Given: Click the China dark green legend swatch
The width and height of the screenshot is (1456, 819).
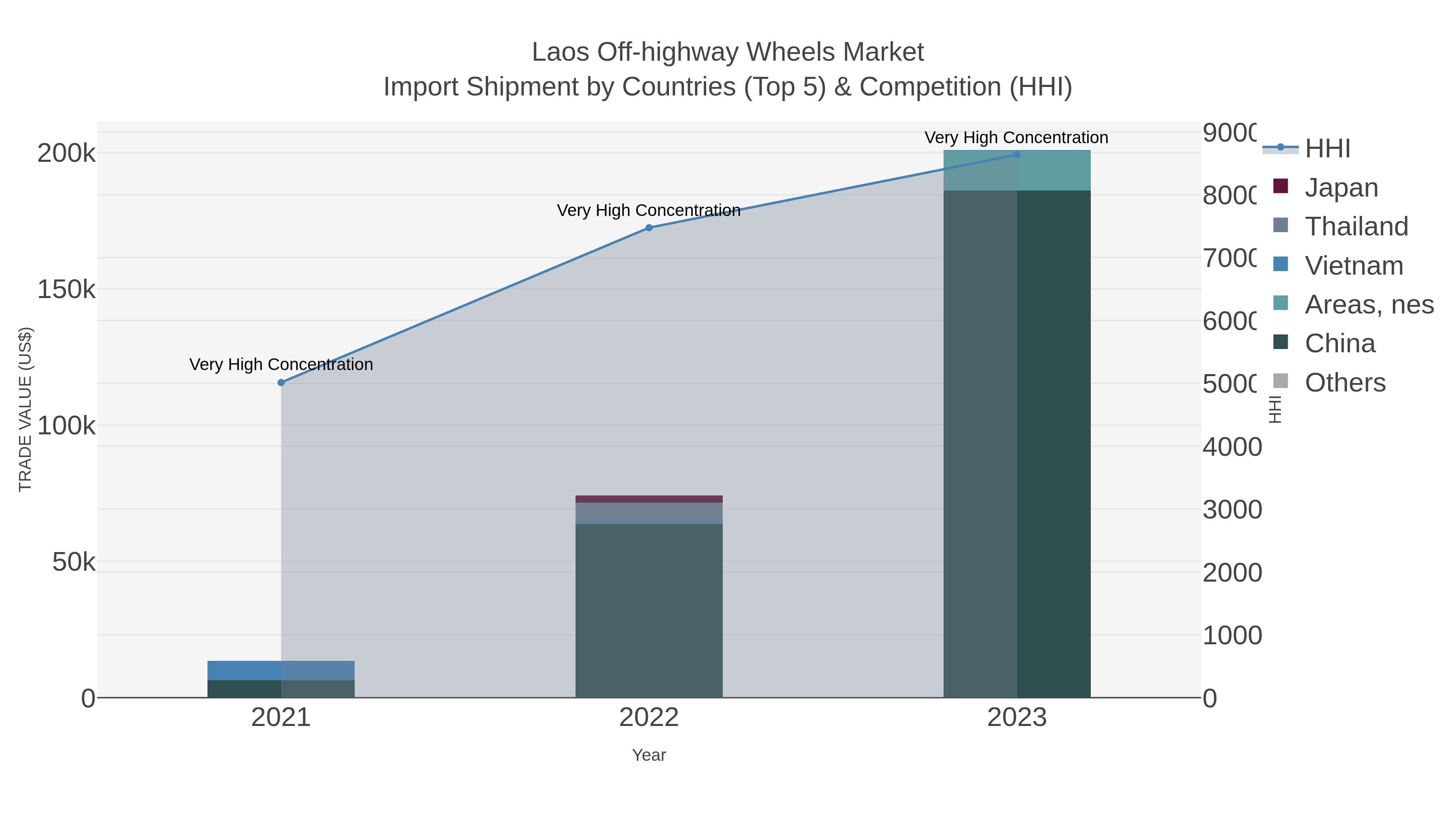Looking at the screenshot, I should click(1280, 342).
